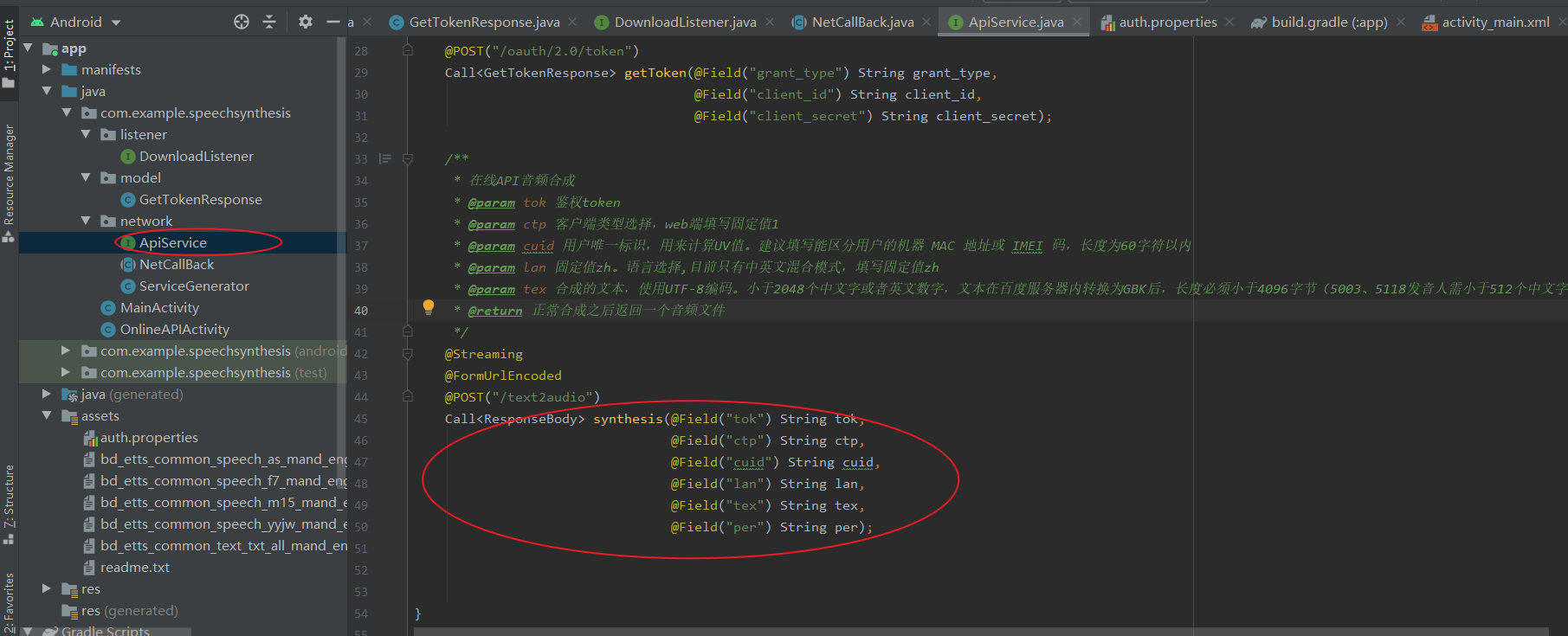
Task: Fold the getToken method at line 28
Action: [407, 50]
